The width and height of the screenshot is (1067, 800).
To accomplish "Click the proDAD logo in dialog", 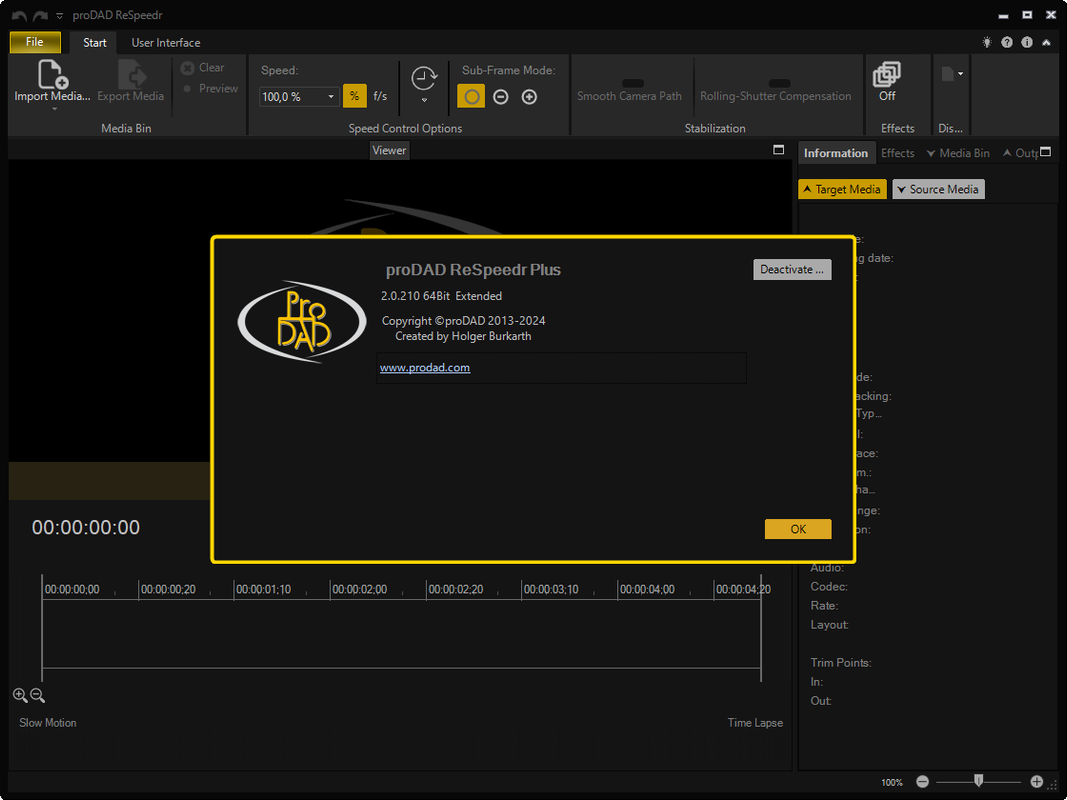I will [302, 321].
